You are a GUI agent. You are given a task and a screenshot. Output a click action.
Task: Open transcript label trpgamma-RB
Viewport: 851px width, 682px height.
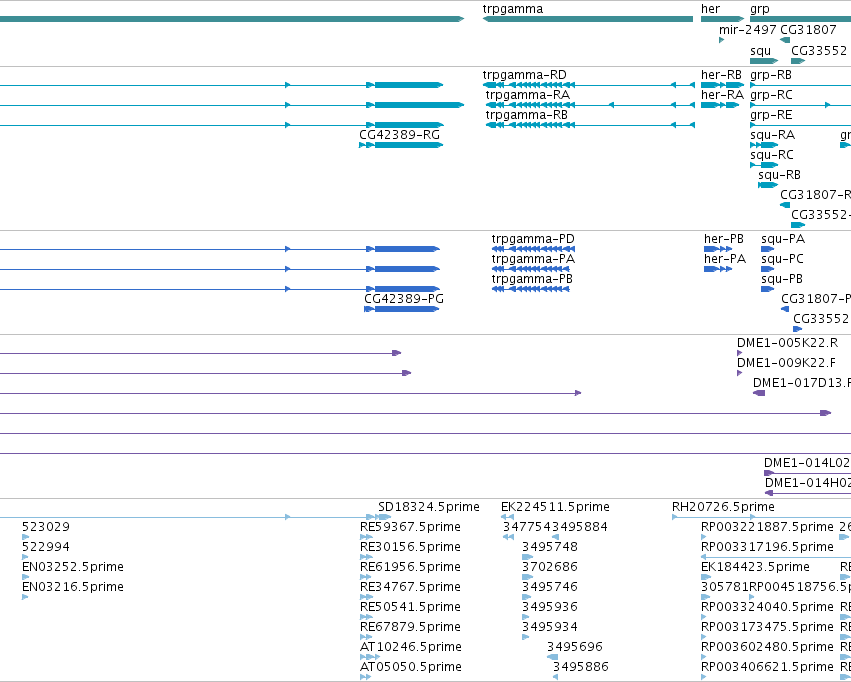tap(527, 115)
